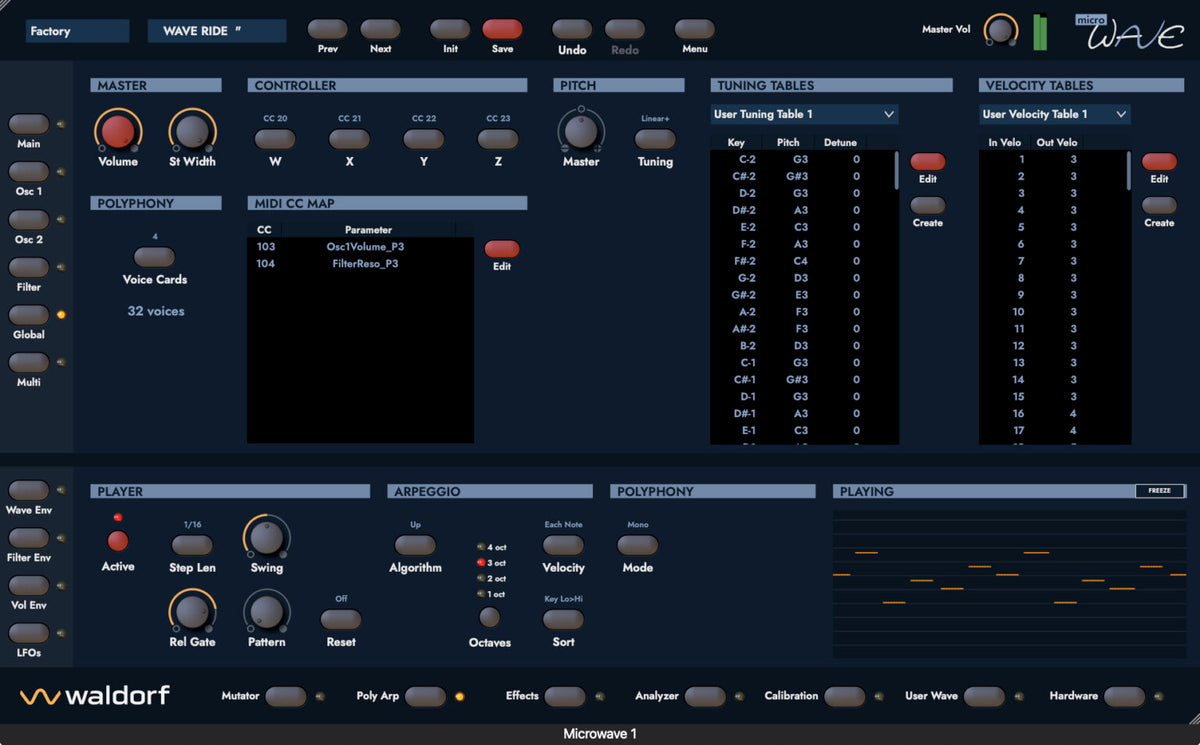Click the Voice Cards selector button
This screenshot has width=1200, height=745.
(x=154, y=257)
